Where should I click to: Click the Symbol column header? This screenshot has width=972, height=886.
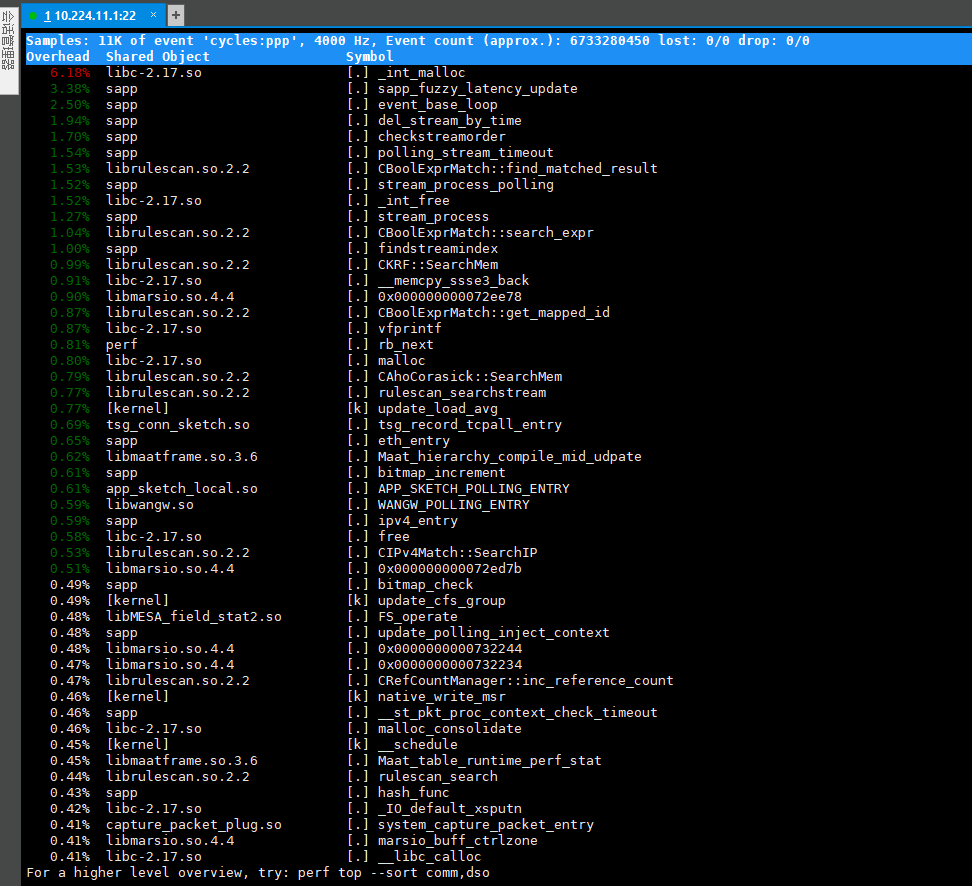(370, 57)
